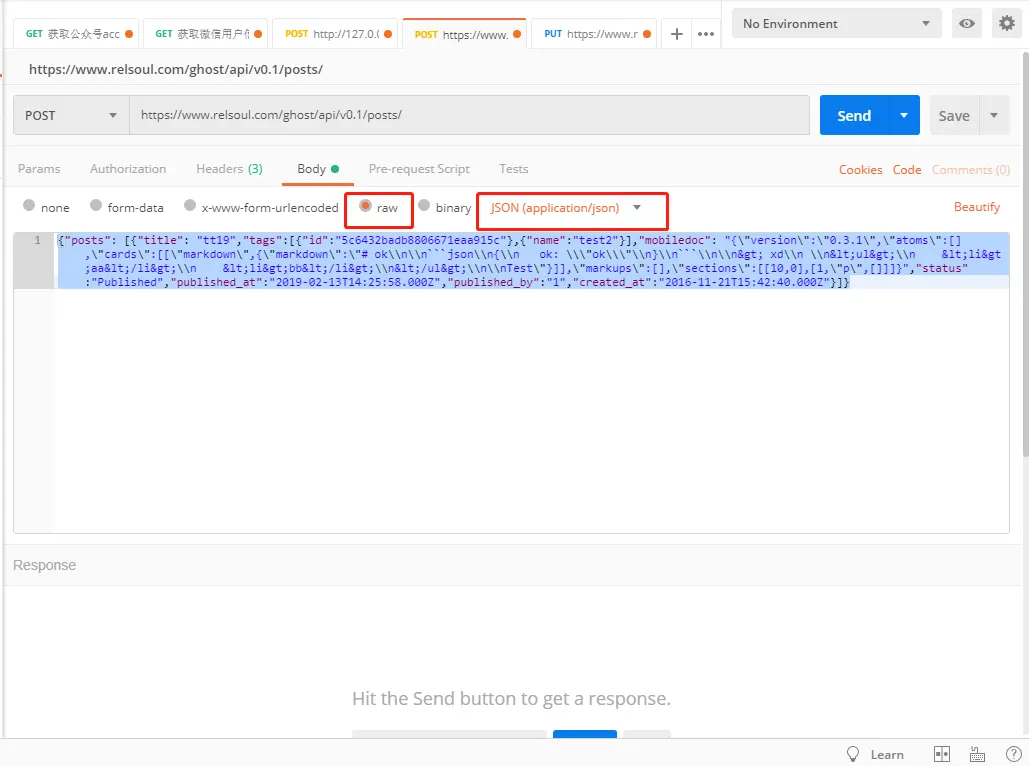The height and width of the screenshot is (766, 1029).
Task: Select the form-data body type radio
Action: tap(96, 205)
